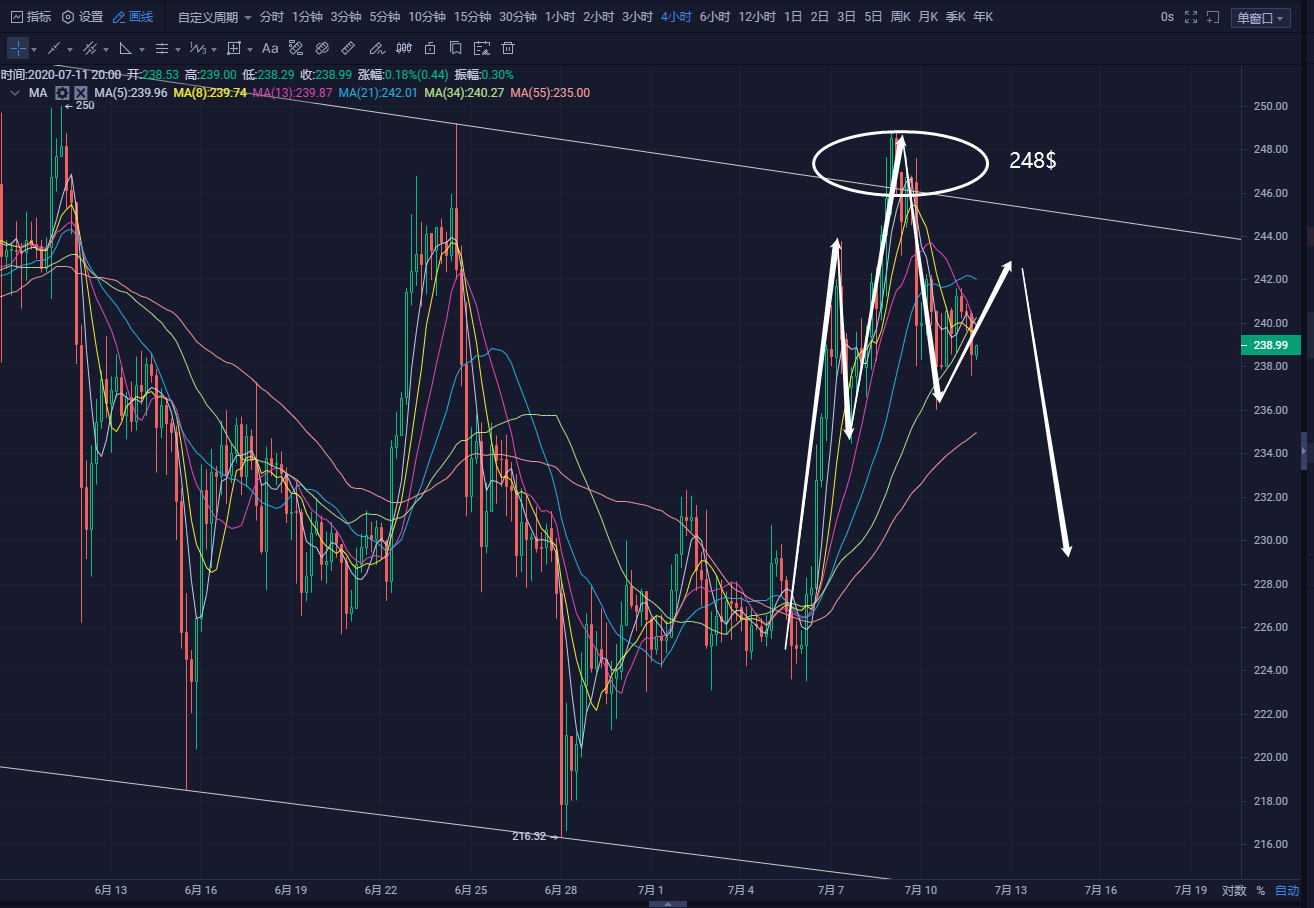This screenshot has width=1314, height=908.
Task: Select the ruler measurement tool
Action: 348,48
